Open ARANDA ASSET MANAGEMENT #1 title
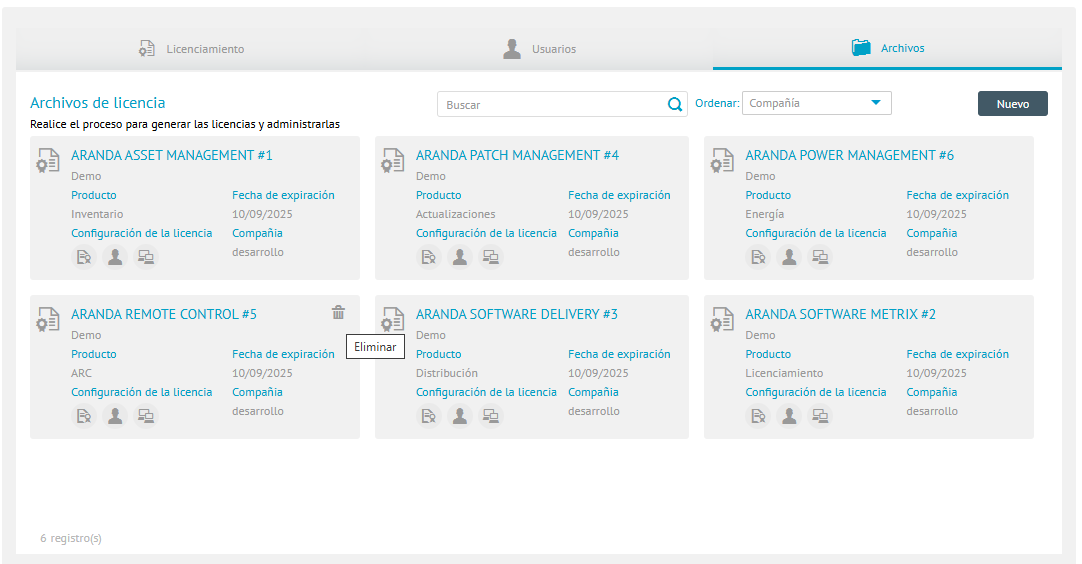This screenshot has height=564, width=1082. [x=172, y=155]
